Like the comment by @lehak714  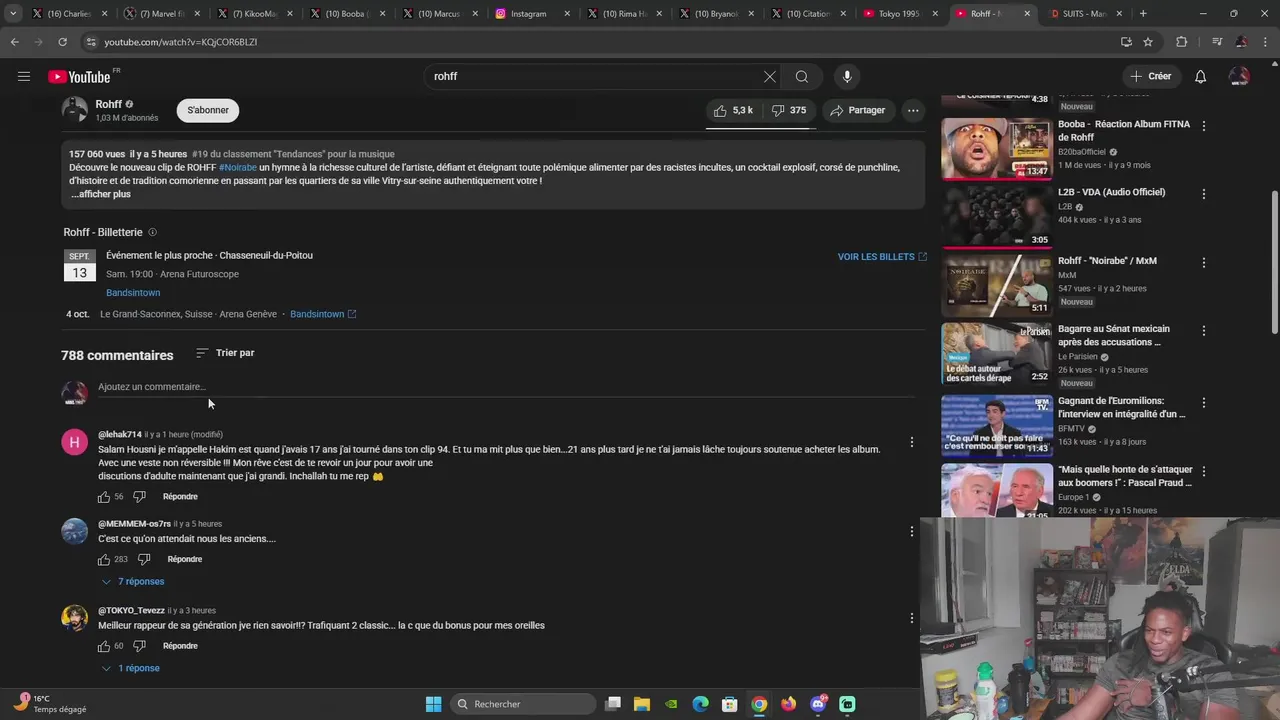click(x=104, y=497)
